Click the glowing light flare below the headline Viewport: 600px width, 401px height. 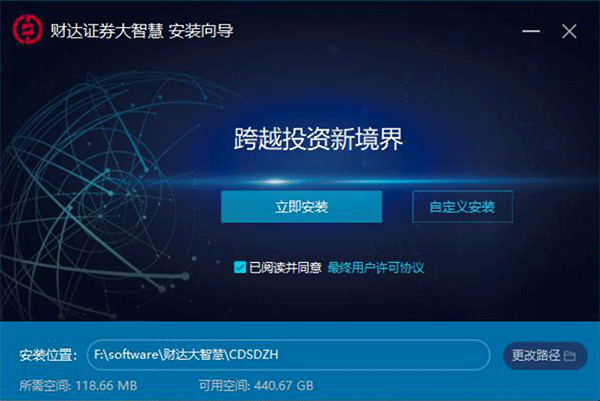click(275, 181)
